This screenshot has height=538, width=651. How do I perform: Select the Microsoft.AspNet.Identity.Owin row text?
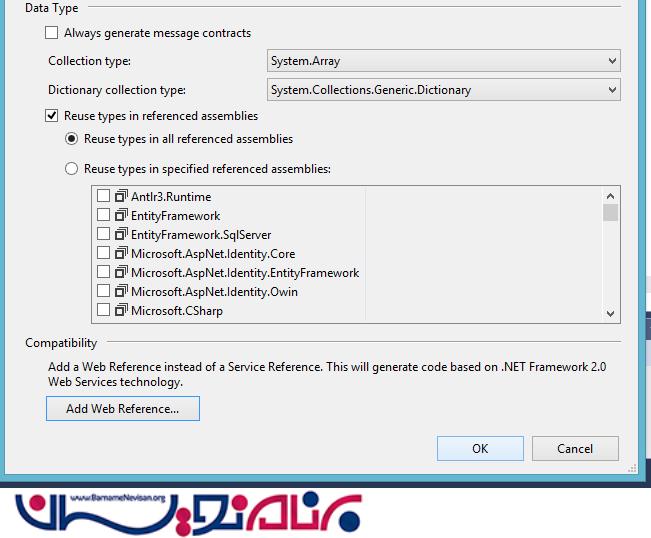214,292
